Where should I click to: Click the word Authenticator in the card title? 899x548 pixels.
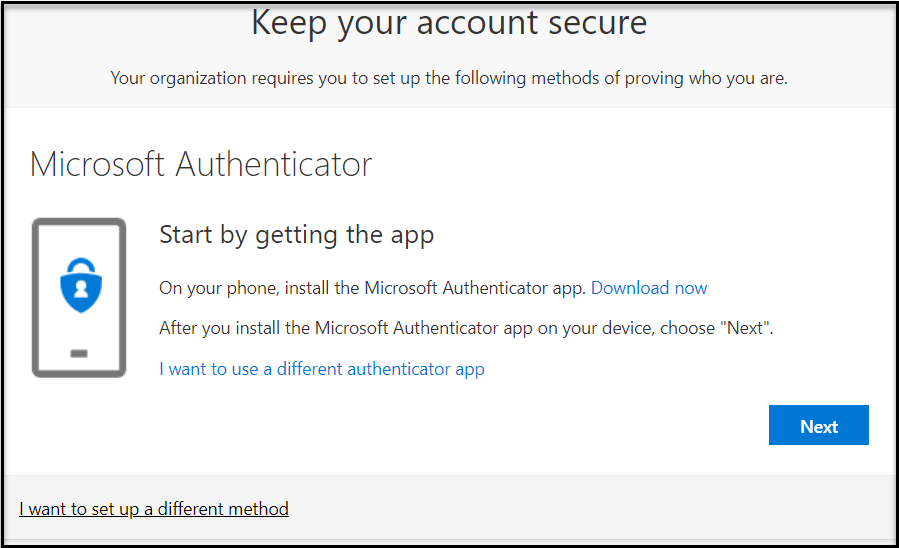click(273, 164)
